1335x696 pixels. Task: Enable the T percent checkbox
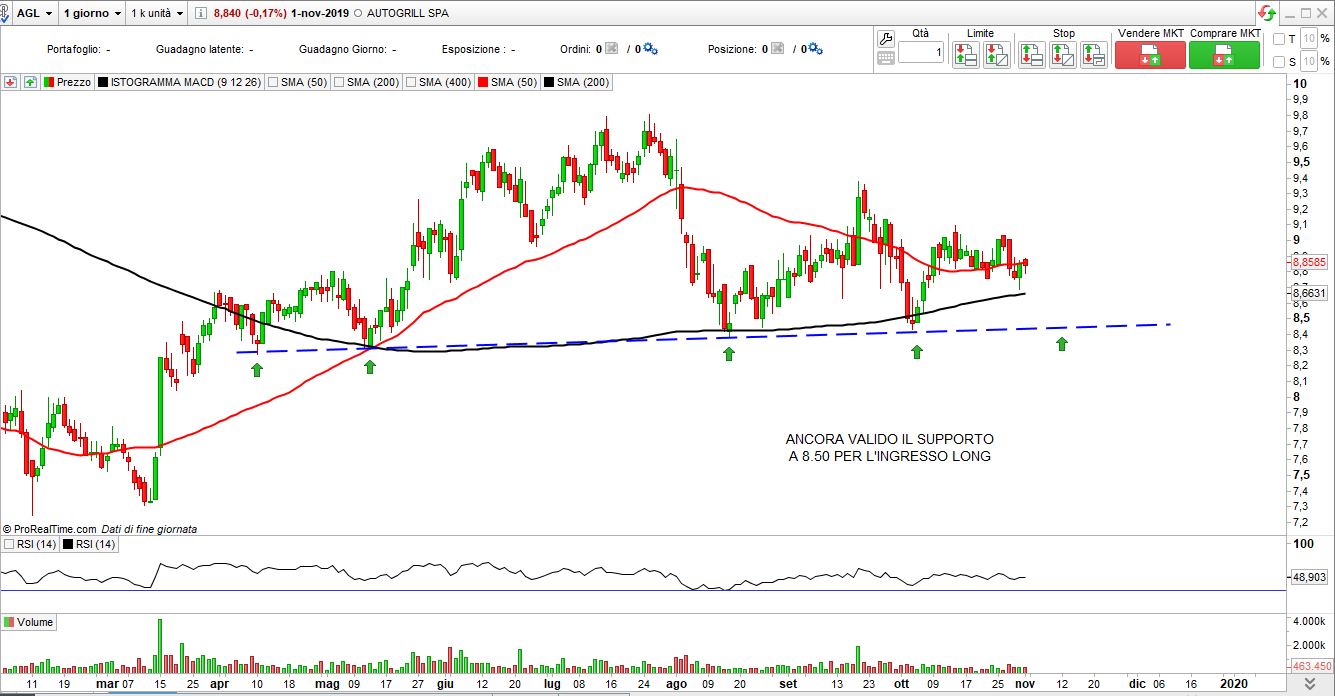coord(1280,39)
